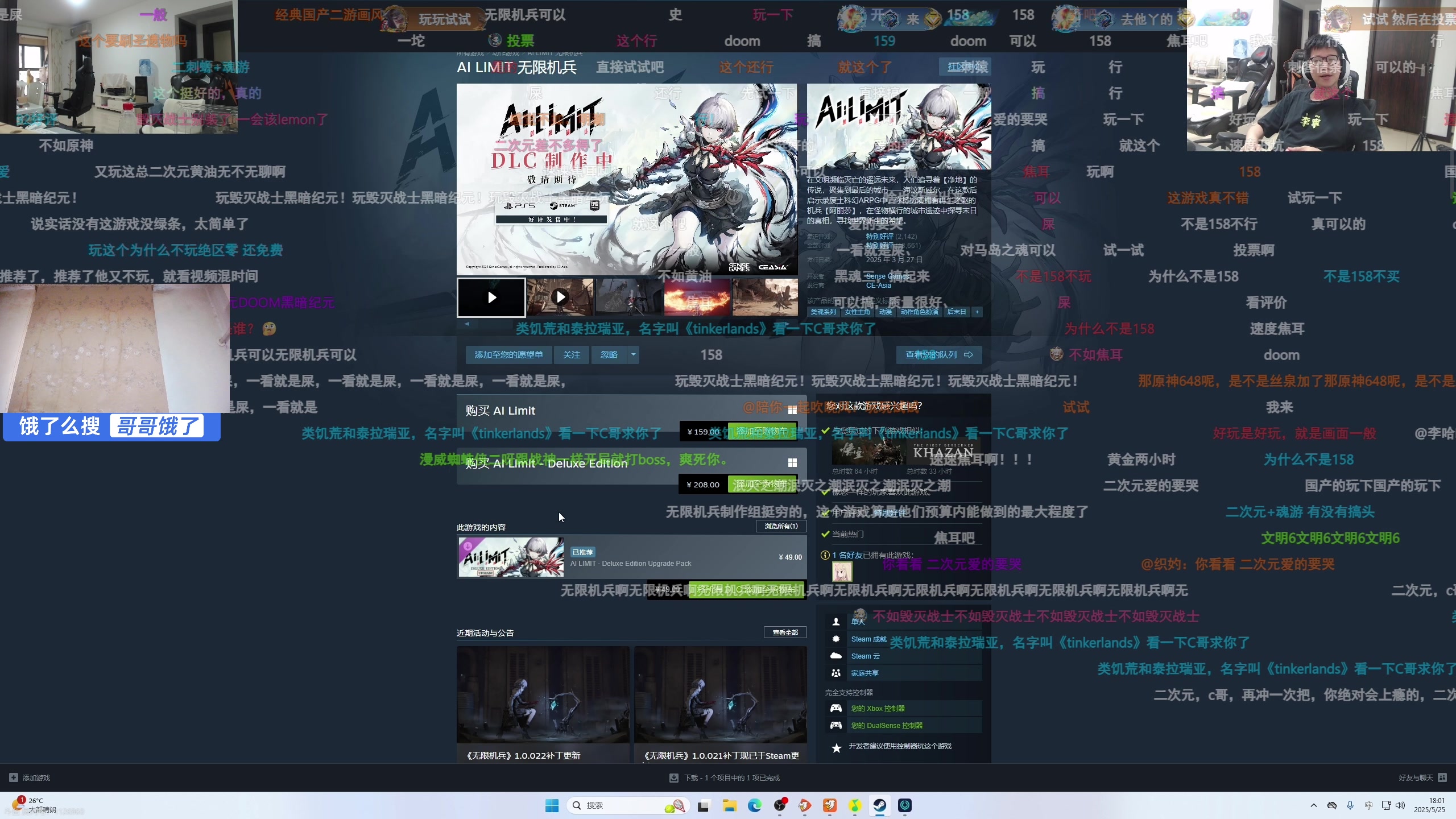The width and height of the screenshot is (1456, 819).
Task: Click the family sharing people icon
Action: tap(836, 673)
